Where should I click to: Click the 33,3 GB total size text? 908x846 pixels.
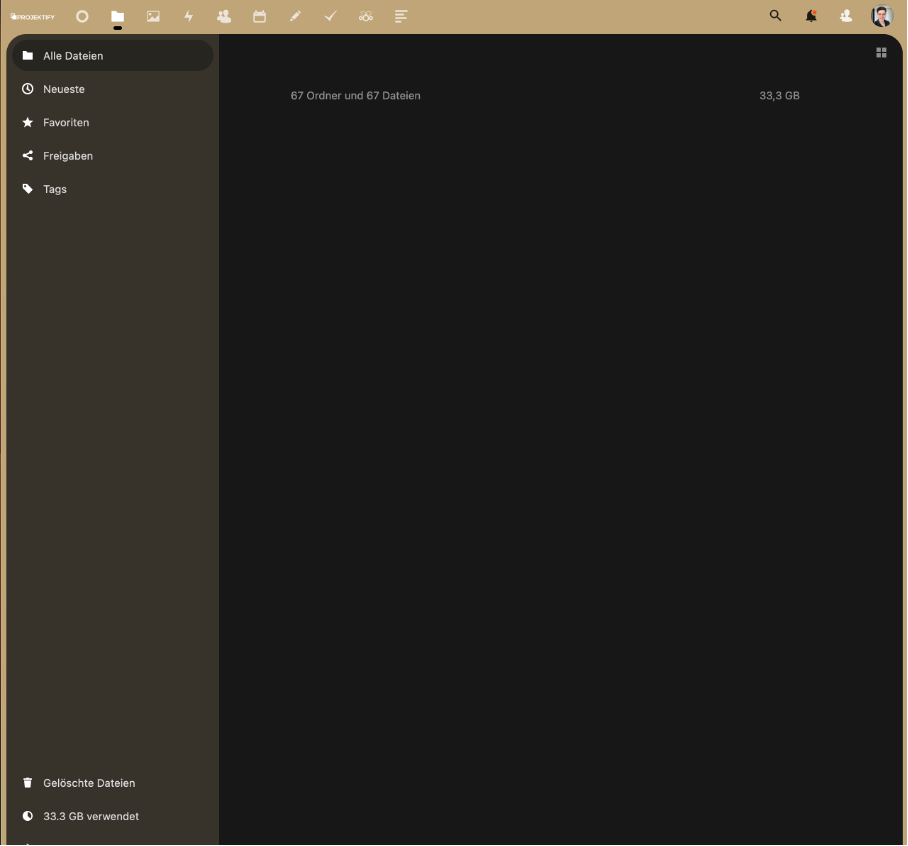(779, 96)
